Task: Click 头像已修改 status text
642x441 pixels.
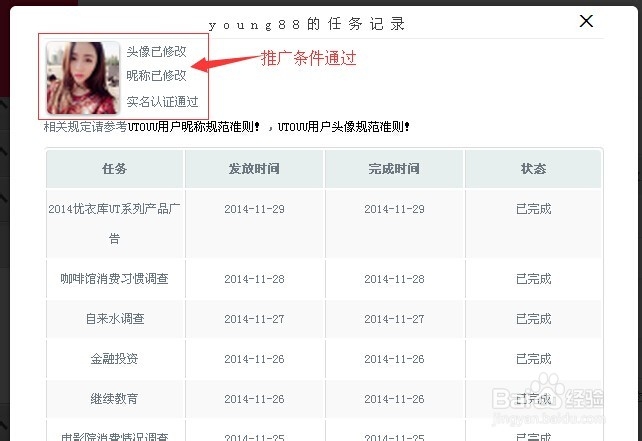Action: click(156, 52)
